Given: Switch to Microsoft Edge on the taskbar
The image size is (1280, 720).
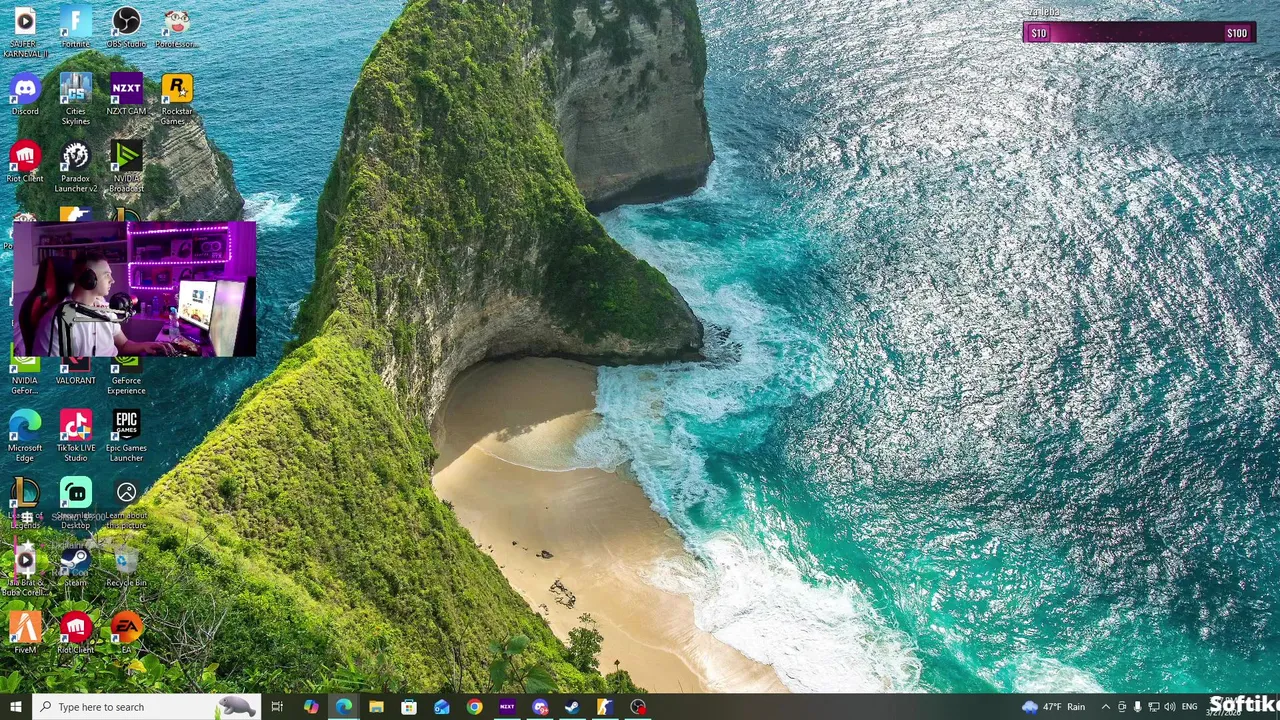Looking at the screenshot, I should (x=344, y=707).
